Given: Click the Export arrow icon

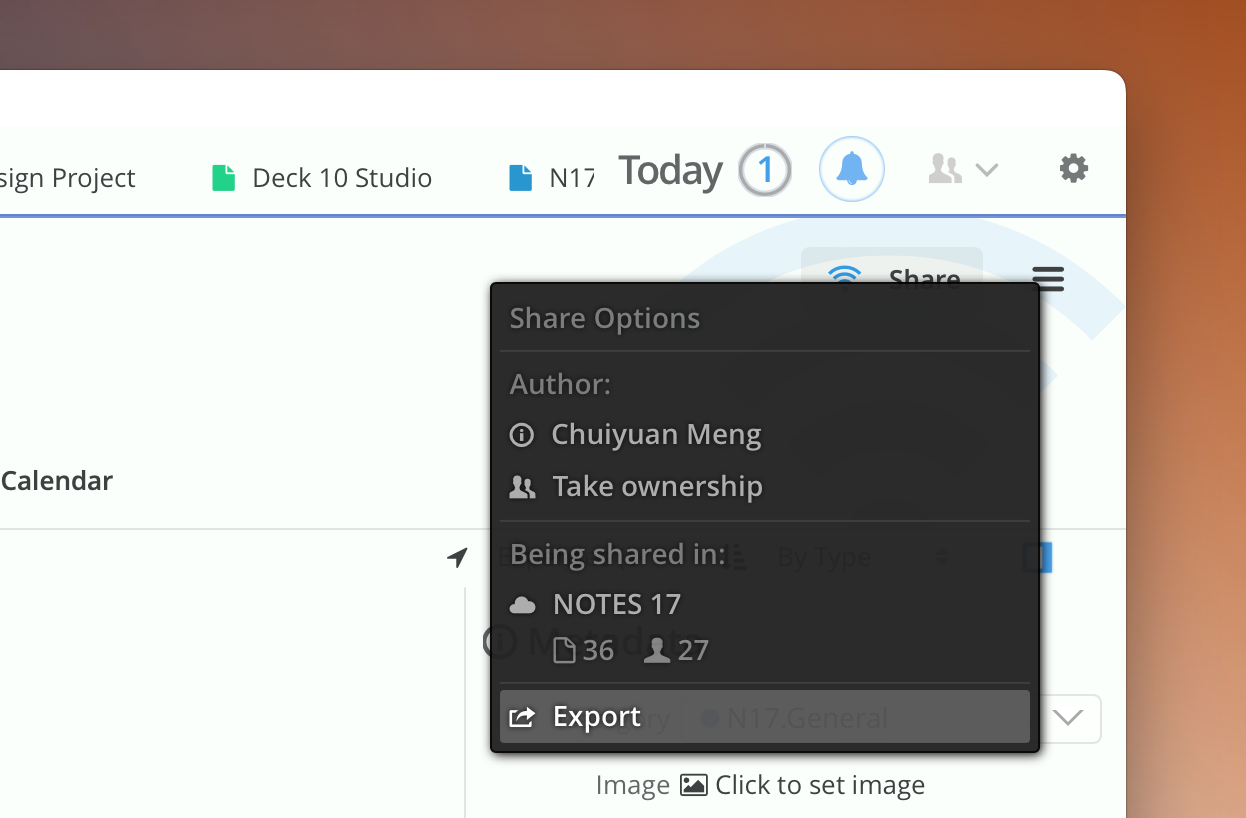Looking at the screenshot, I should click(x=522, y=717).
